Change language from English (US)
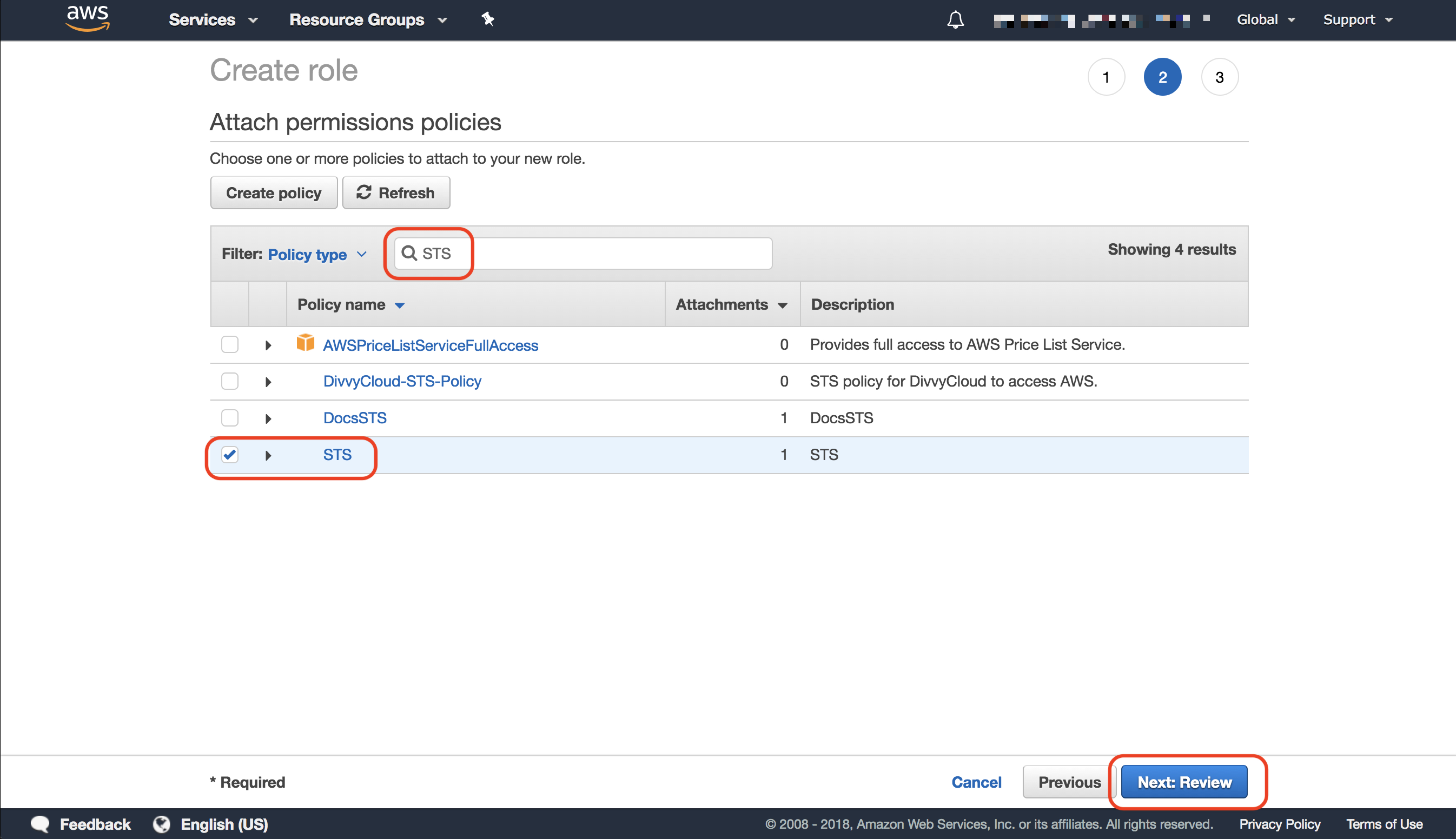The image size is (1456, 839). pos(224,824)
